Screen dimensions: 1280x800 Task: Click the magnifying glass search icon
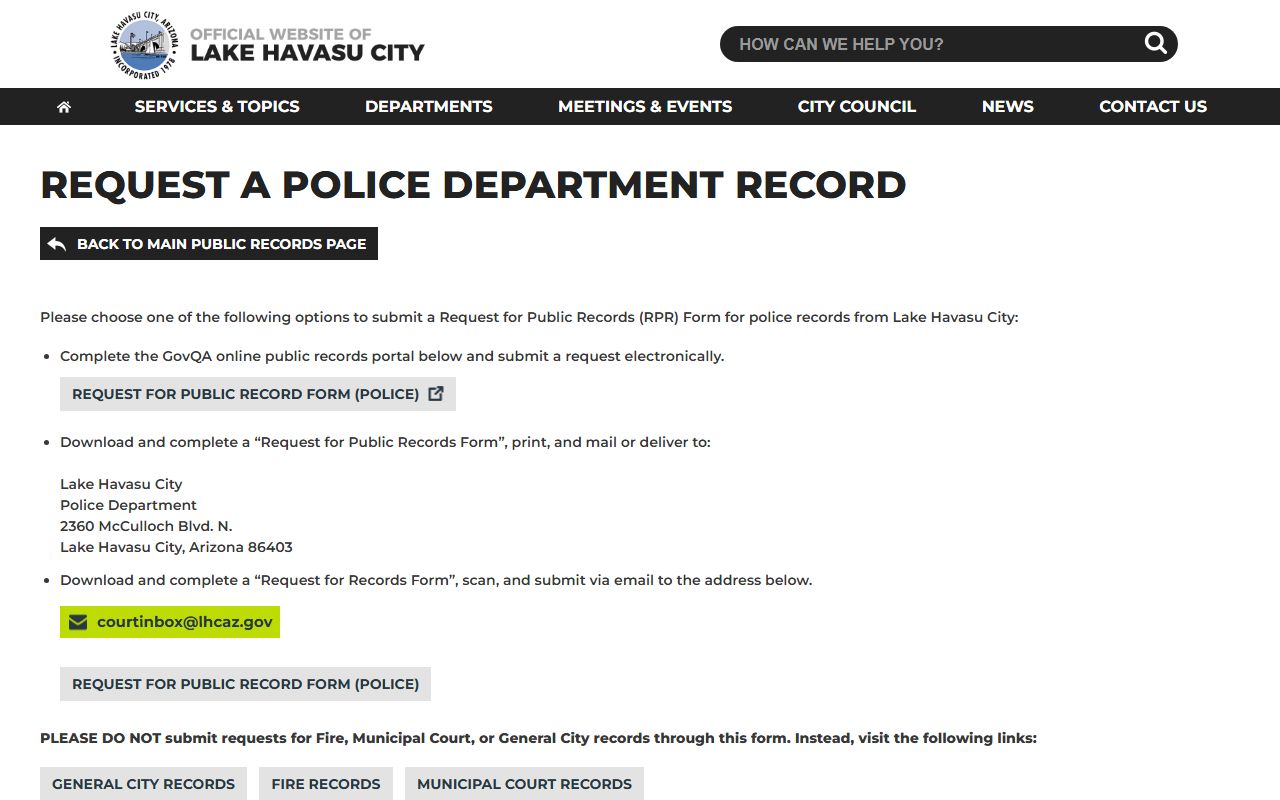coord(1156,43)
